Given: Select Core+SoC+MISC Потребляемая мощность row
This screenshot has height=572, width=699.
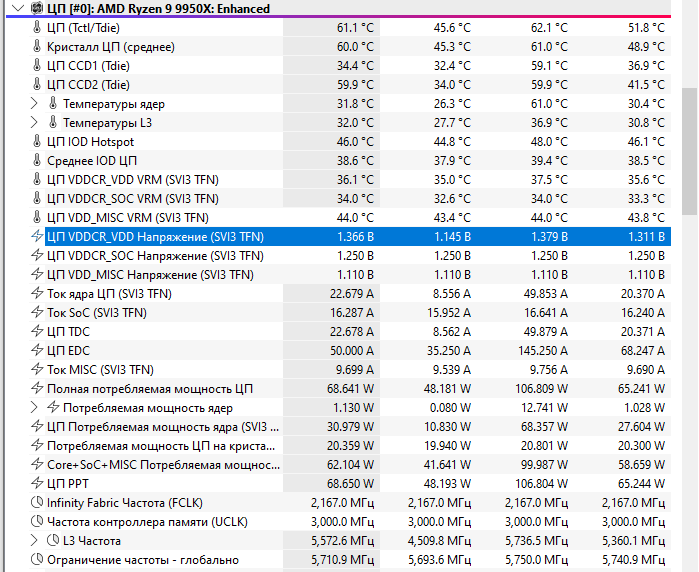Looking at the screenshot, I should 350,465.
